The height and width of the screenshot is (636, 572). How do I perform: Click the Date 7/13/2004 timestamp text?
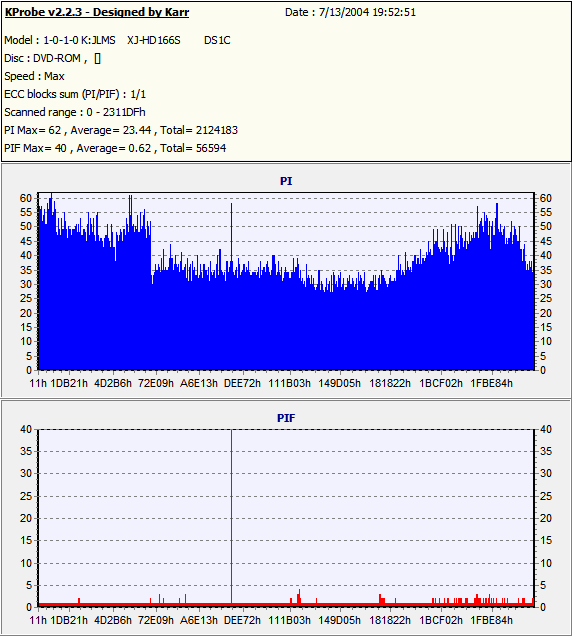click(350, 12)
